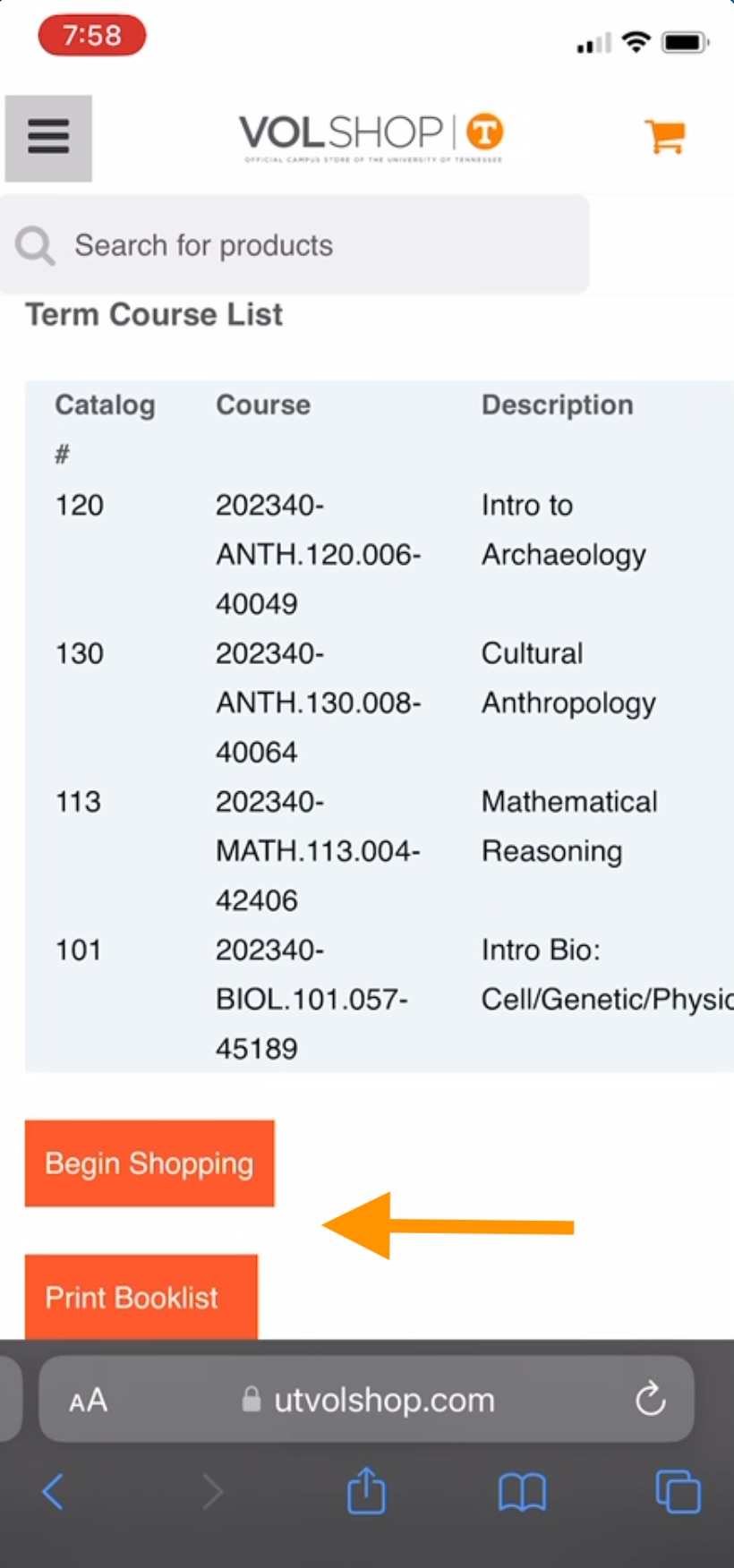The width and height of the screenshot is (734, 1568).
Task: Tap the Begin Shopping button
Action: (149, 1163)
